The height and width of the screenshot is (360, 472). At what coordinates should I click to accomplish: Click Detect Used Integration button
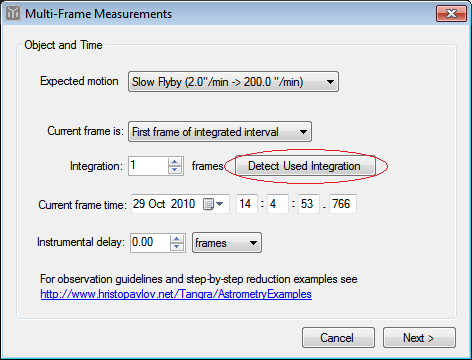click(305, 166)
